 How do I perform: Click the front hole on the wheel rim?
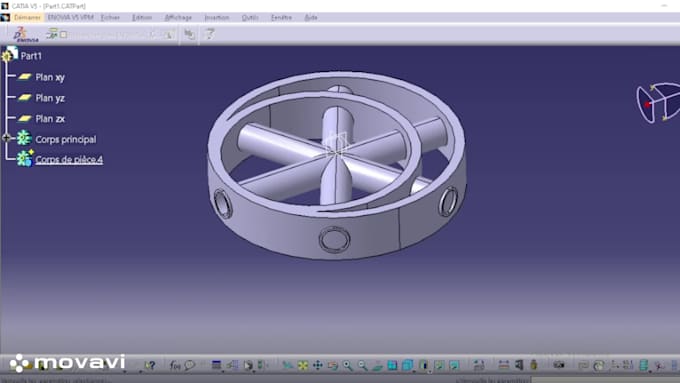334,239
